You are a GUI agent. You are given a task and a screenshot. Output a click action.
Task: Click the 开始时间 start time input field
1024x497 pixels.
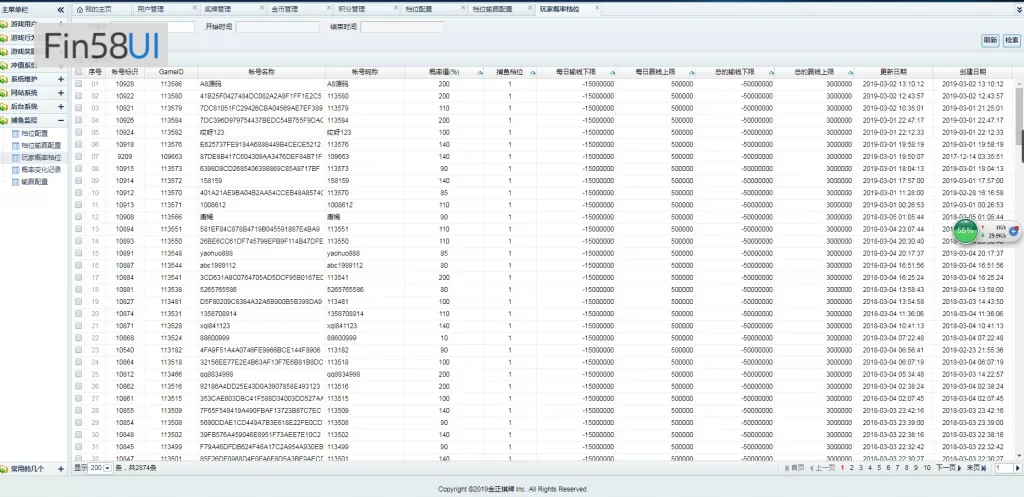[x=277, y=27]
